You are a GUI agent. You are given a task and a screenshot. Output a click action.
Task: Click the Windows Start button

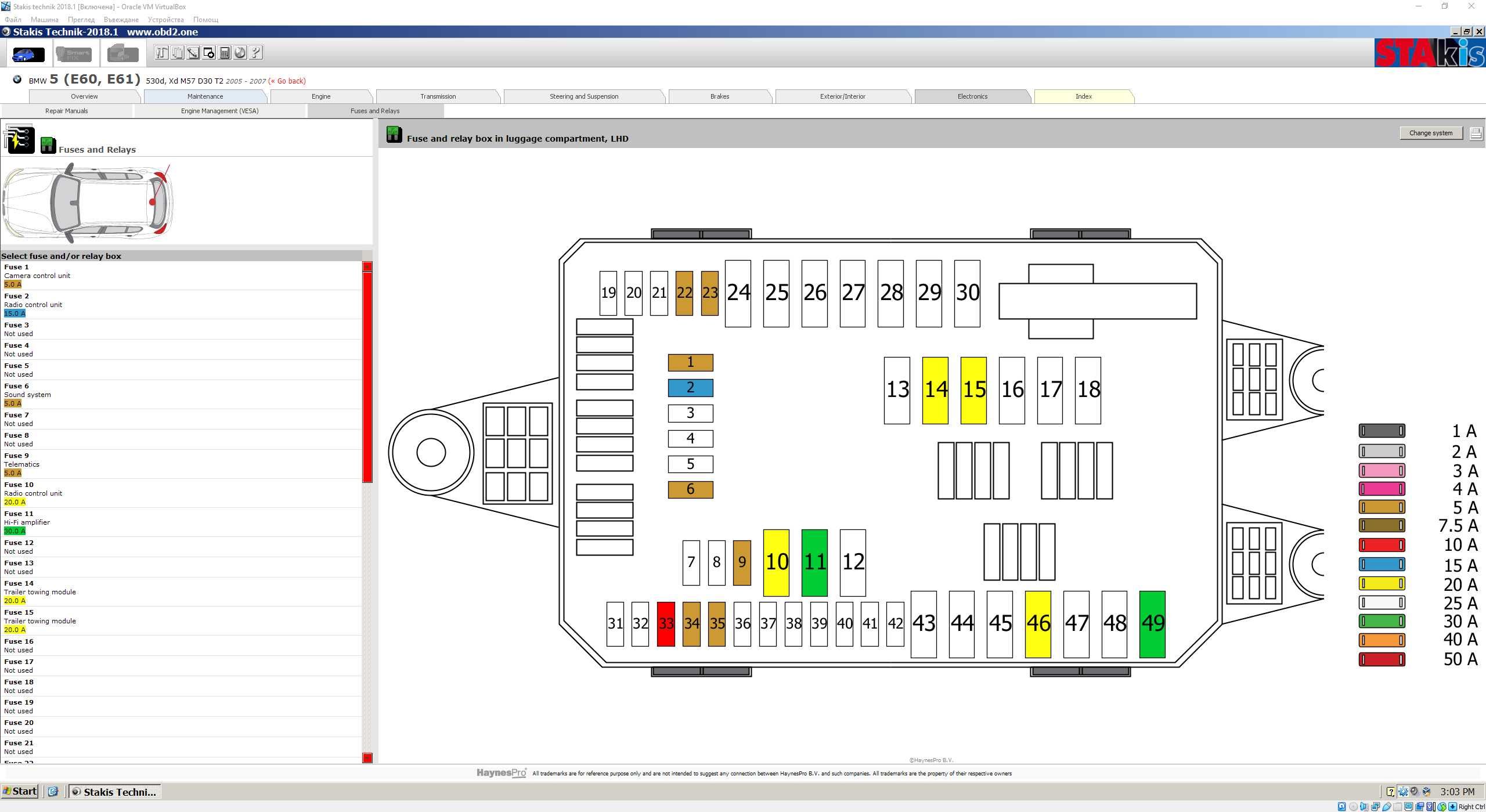[x=20, y=791]
